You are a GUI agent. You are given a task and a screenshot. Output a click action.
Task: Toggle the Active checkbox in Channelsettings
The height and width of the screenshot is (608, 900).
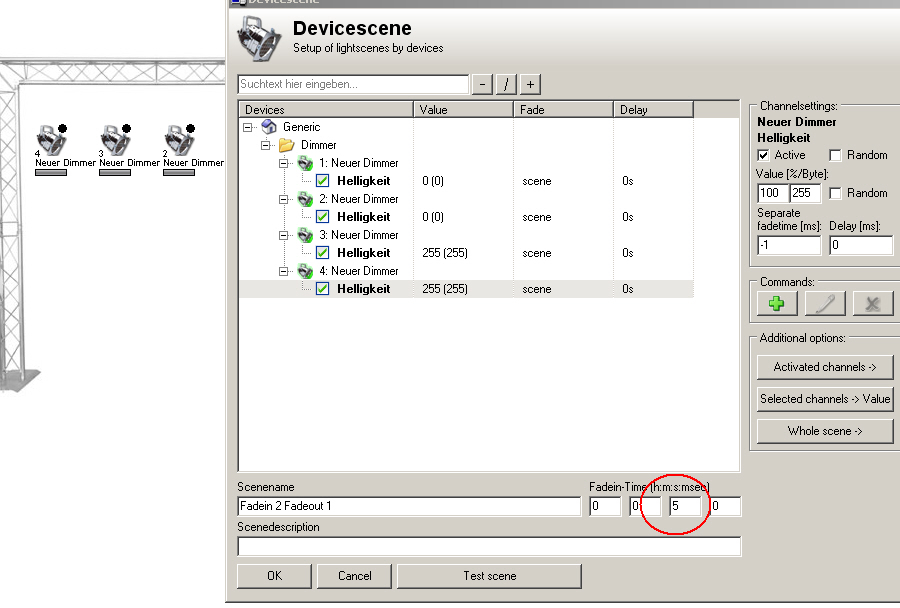[765, 155]
